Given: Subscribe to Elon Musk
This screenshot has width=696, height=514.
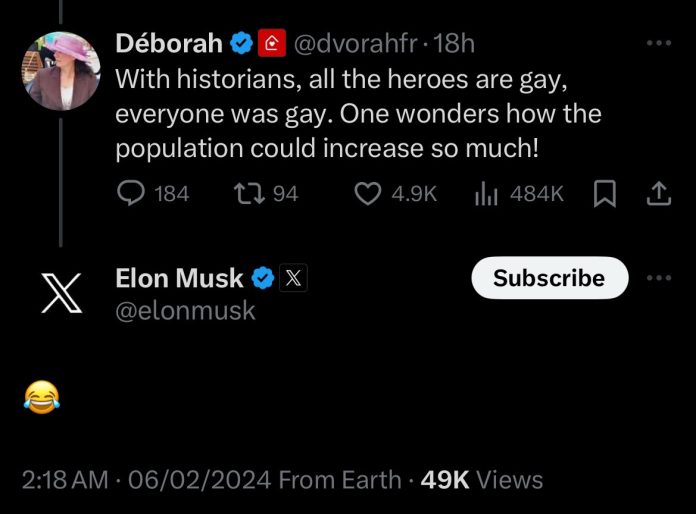Looking at the screenshot, I should [x=549, y=278].
